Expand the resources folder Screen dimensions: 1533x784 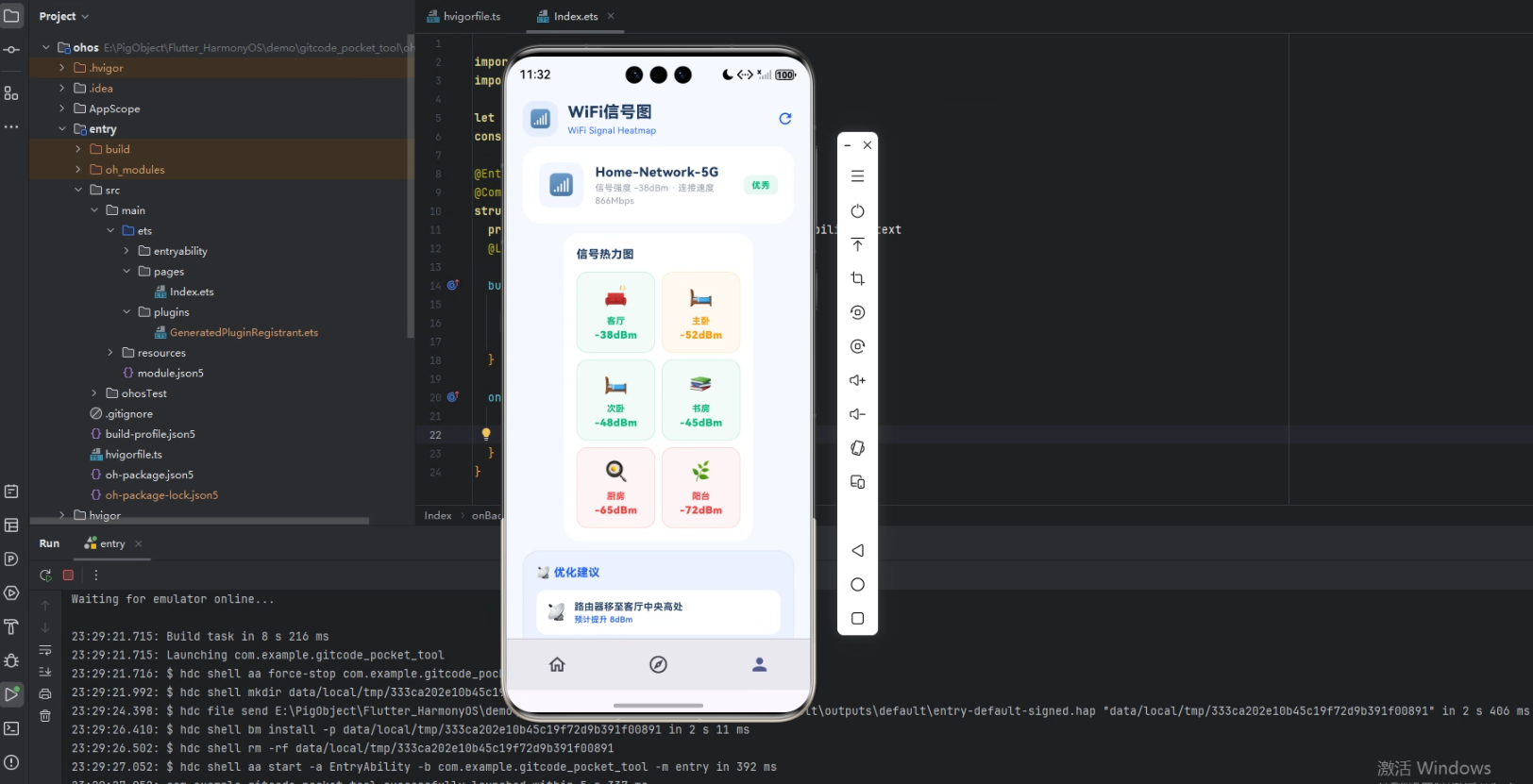110,353
